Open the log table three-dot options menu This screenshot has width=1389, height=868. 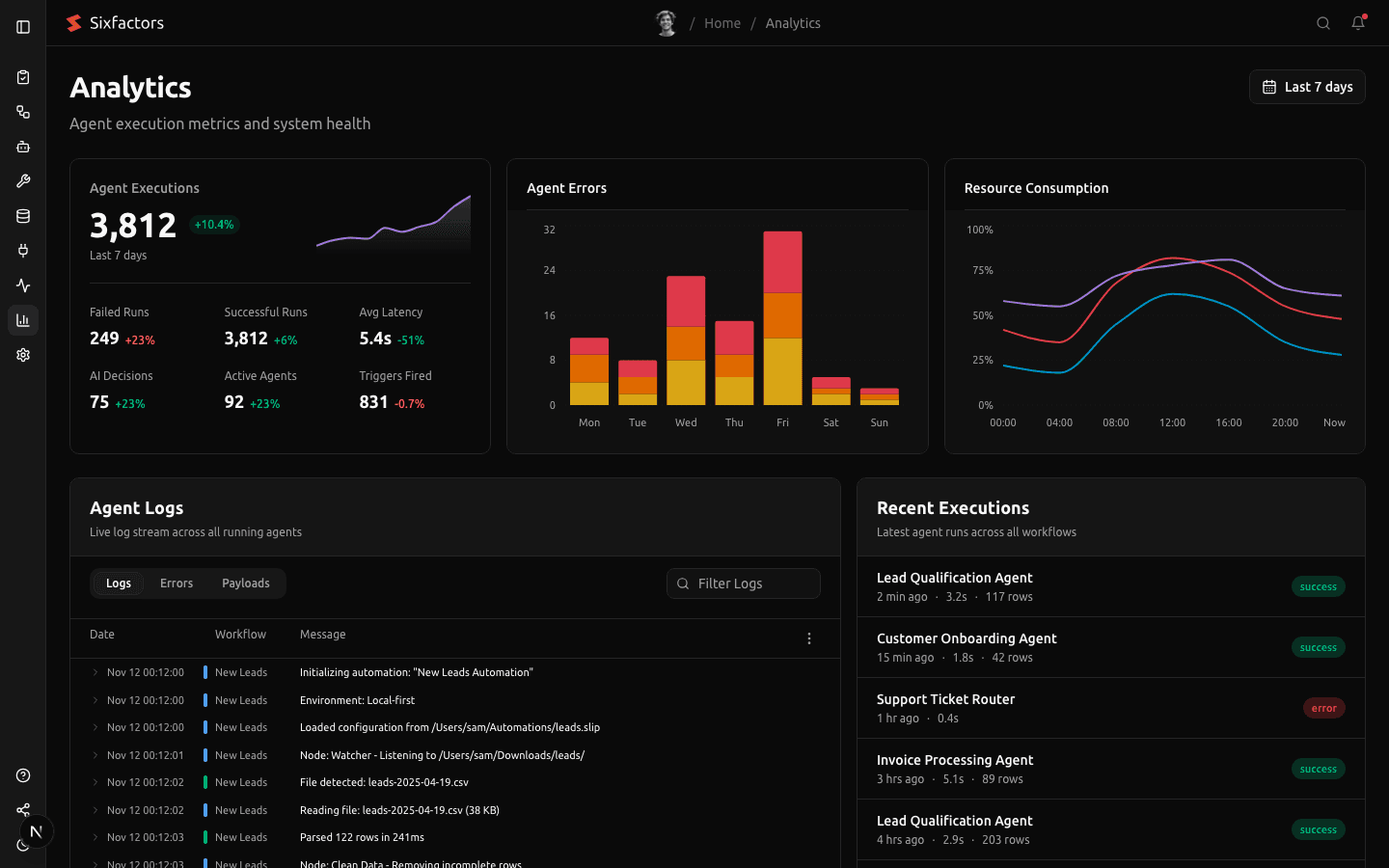[809, 638]
